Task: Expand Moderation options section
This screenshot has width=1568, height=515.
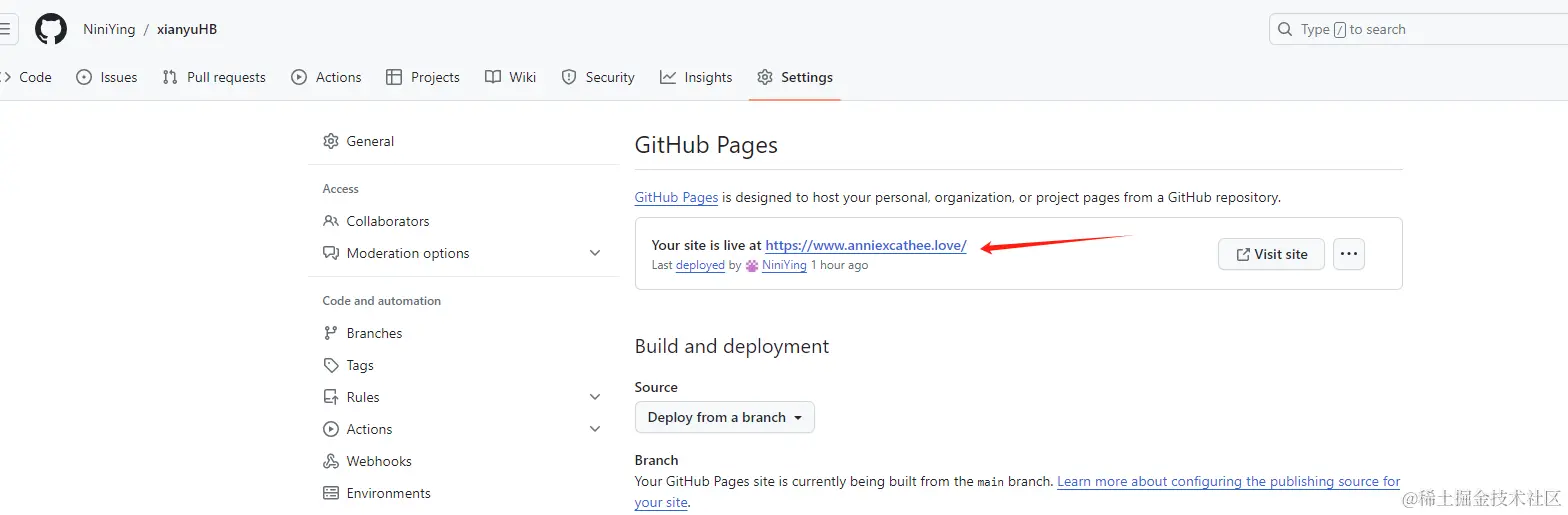Action: 464,253
